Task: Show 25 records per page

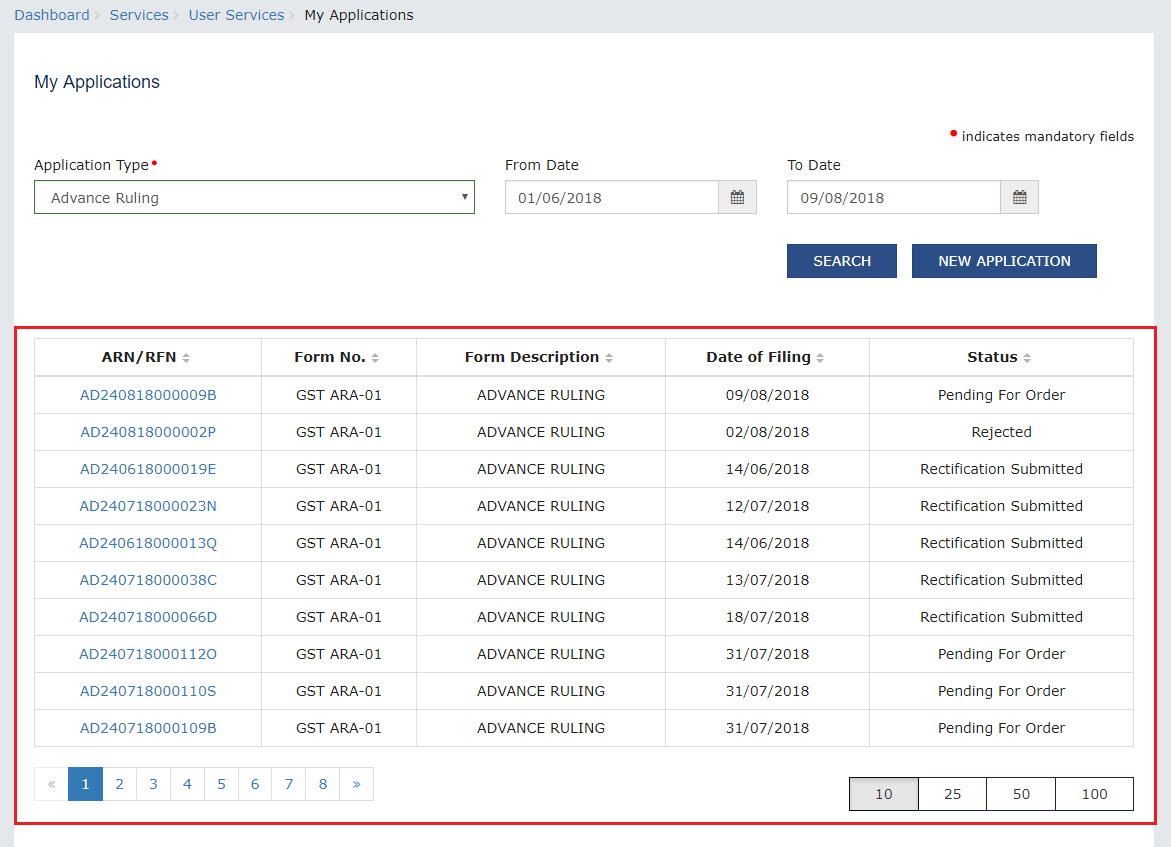Action: tap(952, 794)
